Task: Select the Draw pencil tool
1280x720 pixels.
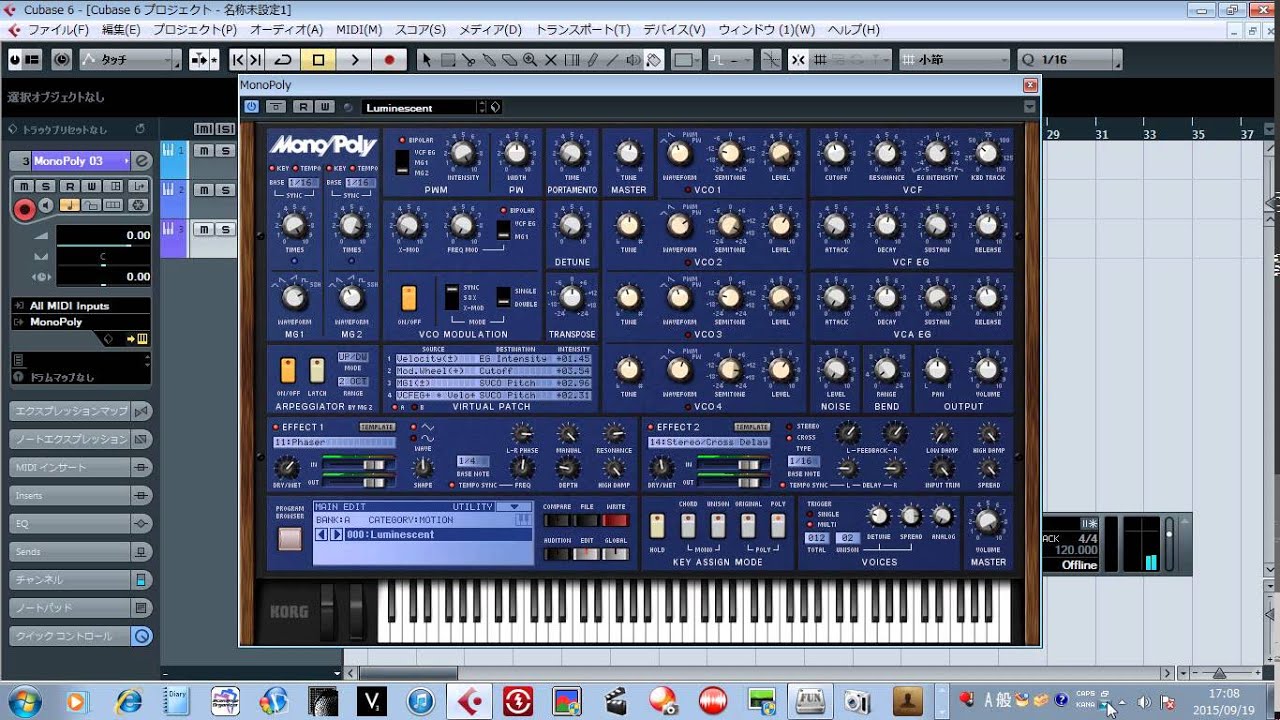Action: point(591,60)
